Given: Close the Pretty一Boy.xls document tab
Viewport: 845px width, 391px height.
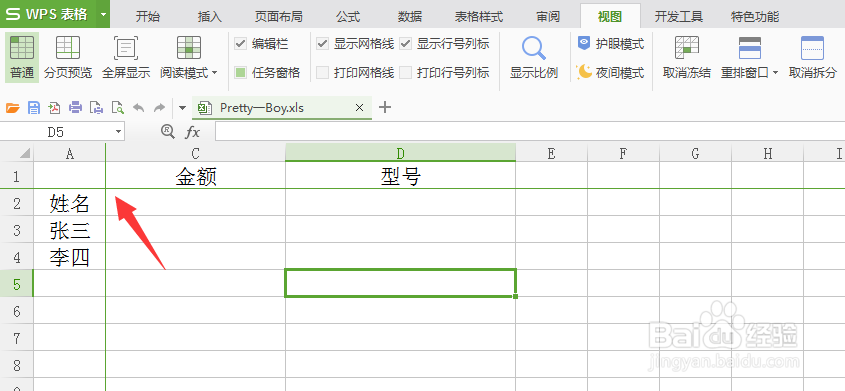Looking at the screenshot, I should (x=359, y=108).
